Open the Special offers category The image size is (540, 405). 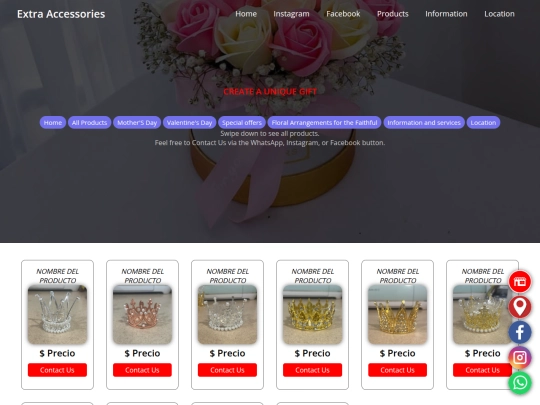click(242, 123)
